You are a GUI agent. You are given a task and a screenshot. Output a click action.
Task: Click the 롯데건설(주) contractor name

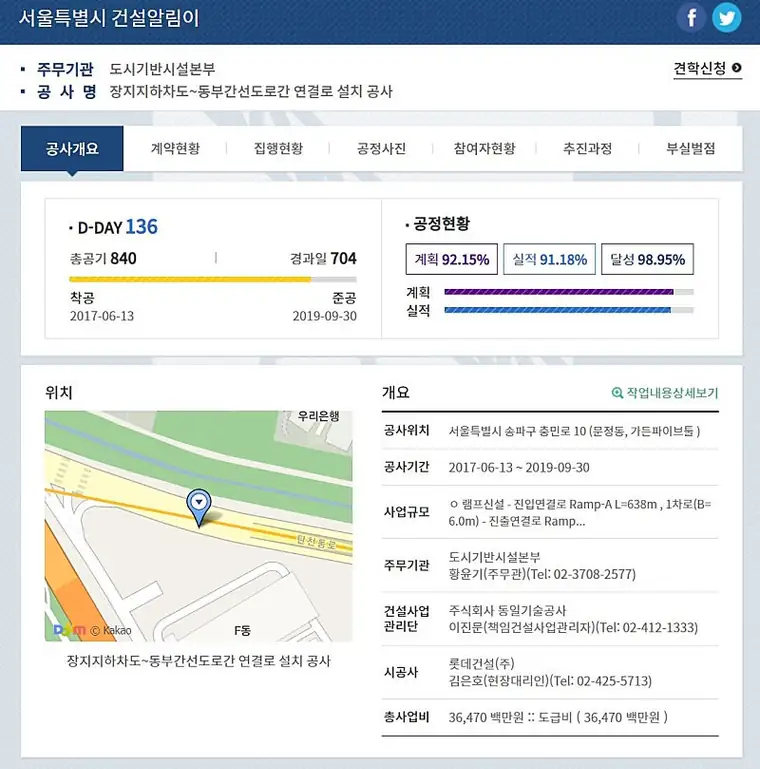tap(481, 664)
